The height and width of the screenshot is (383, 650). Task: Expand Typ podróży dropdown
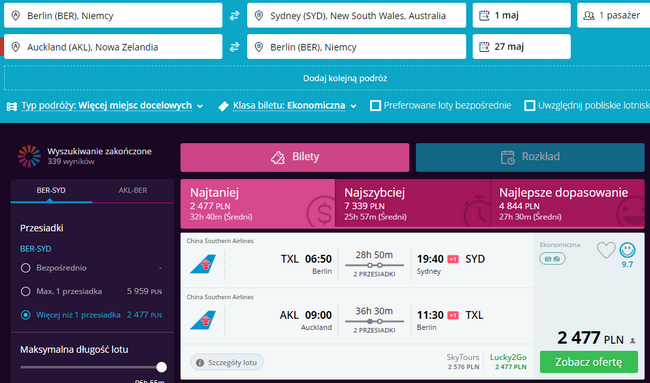tap(105, 106)
